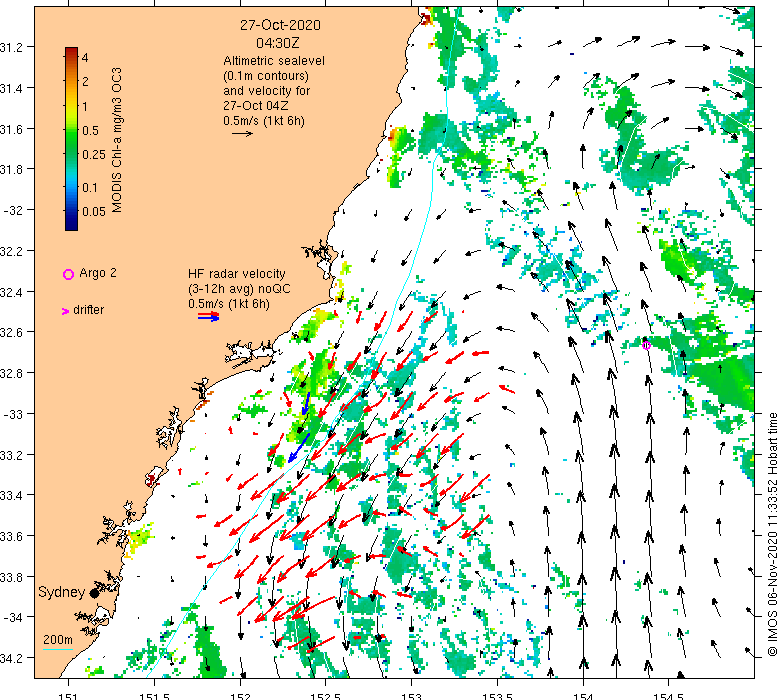This screenshot has width=780, height=700.
Task: Click the 'MODIS Chl-a mg/m3 OC3' label
Action: pos(116,140)
